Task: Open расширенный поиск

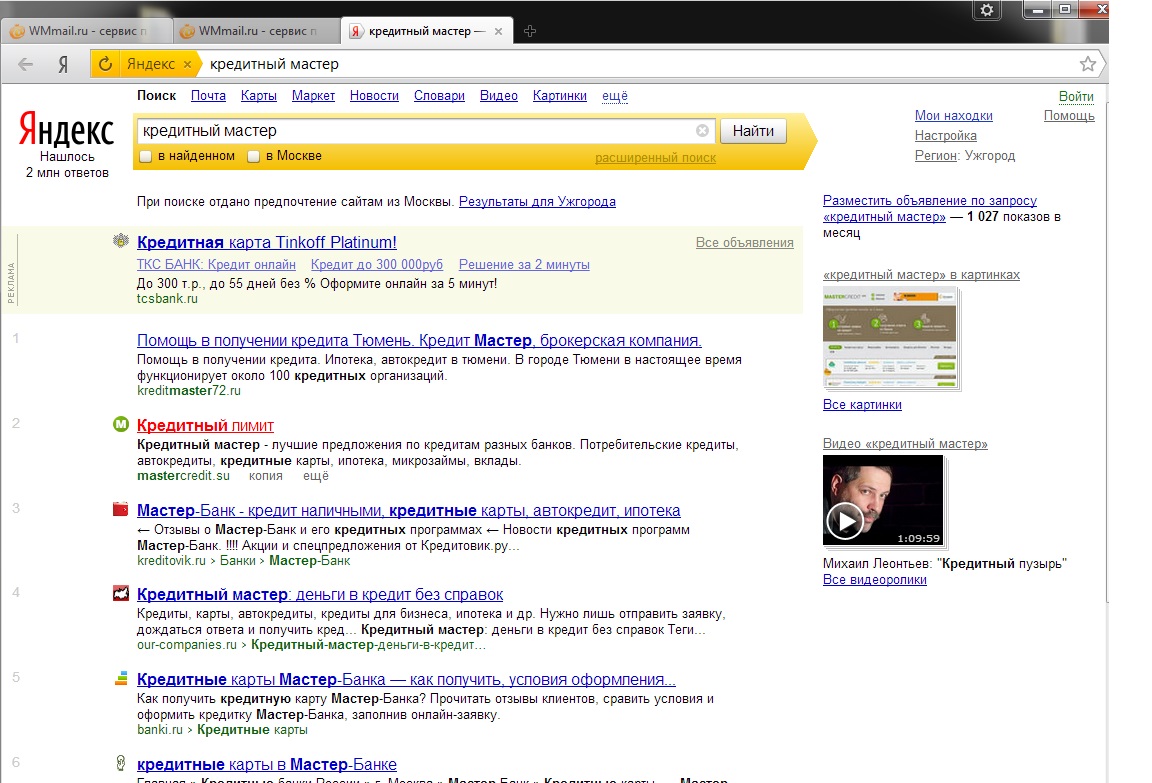Action: 655,157
